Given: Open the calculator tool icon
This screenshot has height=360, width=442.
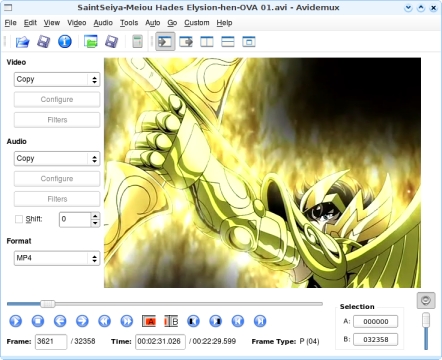Looking at the screenshot, I should click(137, 42).
